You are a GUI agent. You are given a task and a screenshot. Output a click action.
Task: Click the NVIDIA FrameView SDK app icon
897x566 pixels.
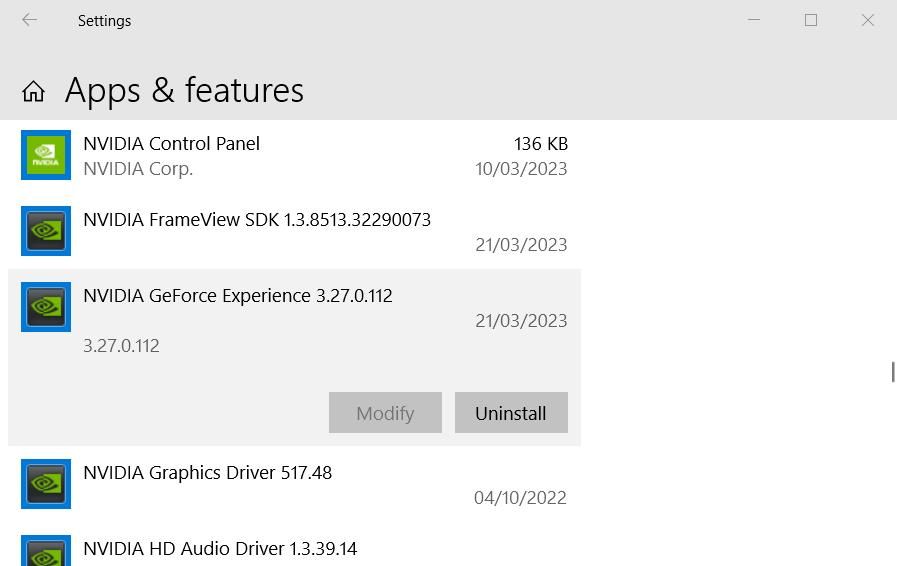tap(46, 231)
